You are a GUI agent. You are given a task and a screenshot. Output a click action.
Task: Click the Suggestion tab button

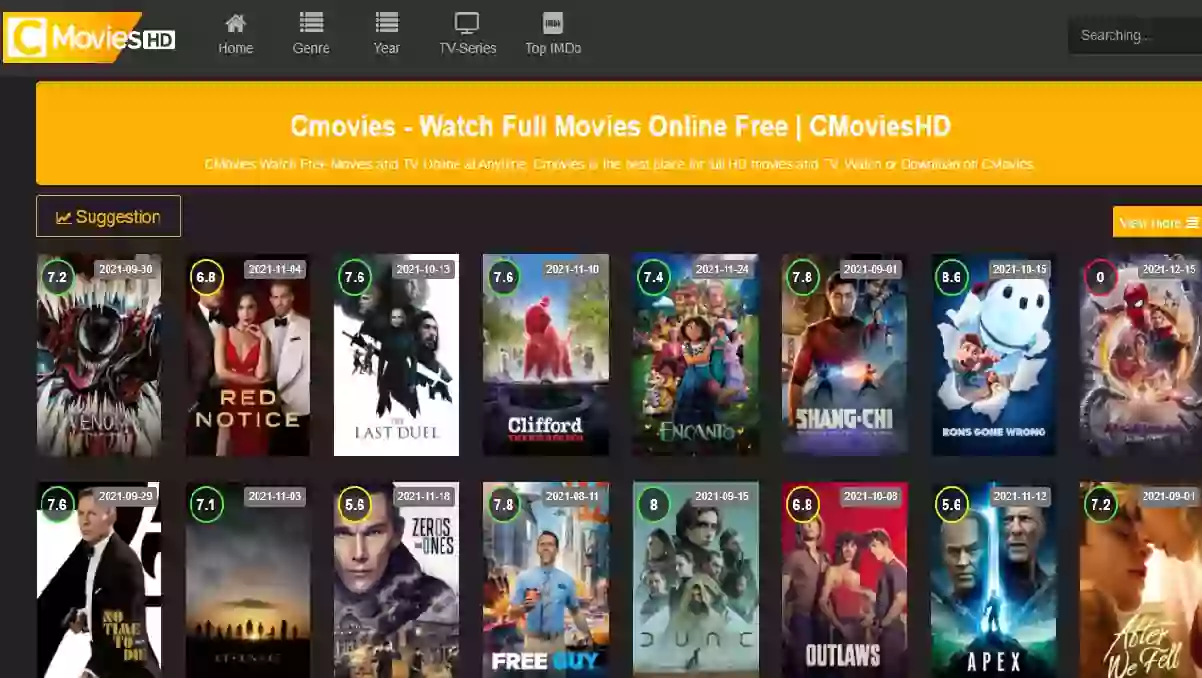coord(108,217)
